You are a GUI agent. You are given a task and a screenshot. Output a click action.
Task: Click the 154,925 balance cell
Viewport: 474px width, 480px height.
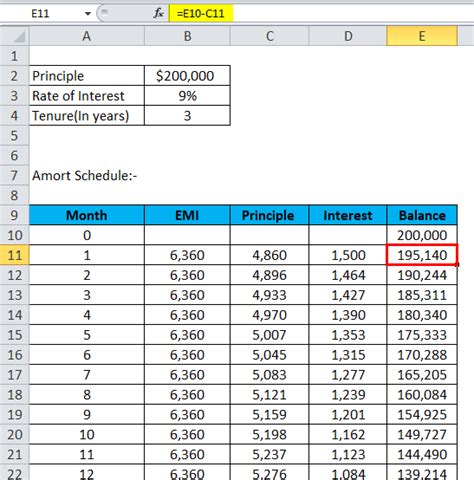(x=422, y=415)
